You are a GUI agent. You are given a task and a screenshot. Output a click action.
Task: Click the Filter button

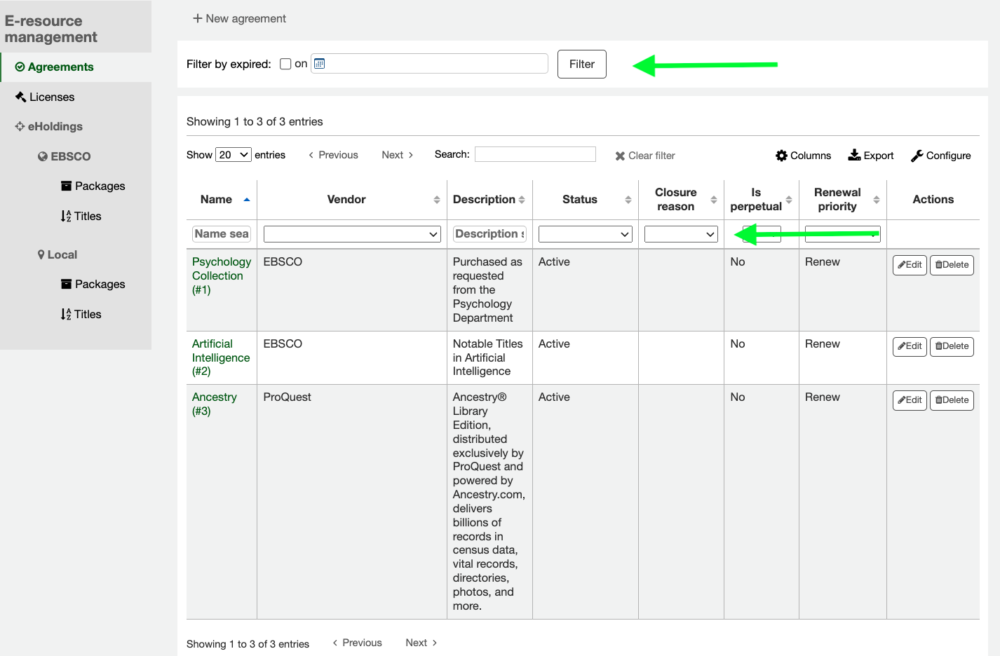point(582,64)
